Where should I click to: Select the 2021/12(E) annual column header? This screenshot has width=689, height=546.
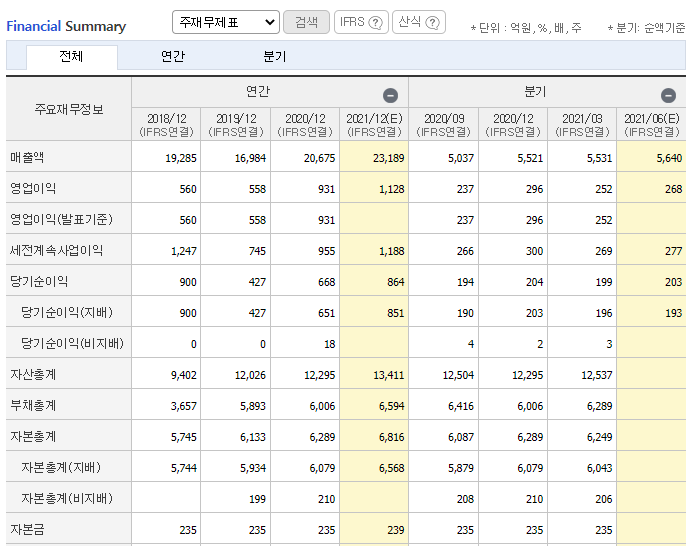pos(374,125)
